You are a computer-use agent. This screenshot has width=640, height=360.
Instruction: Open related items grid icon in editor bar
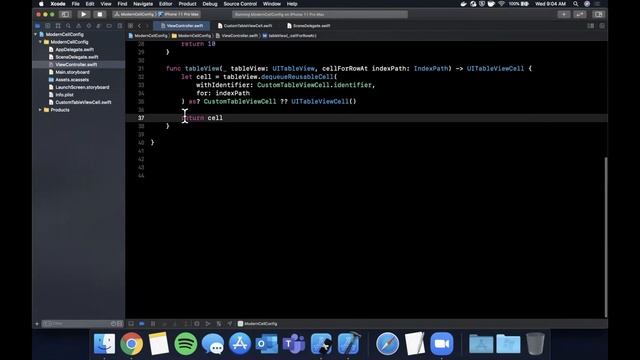point(130,26)
